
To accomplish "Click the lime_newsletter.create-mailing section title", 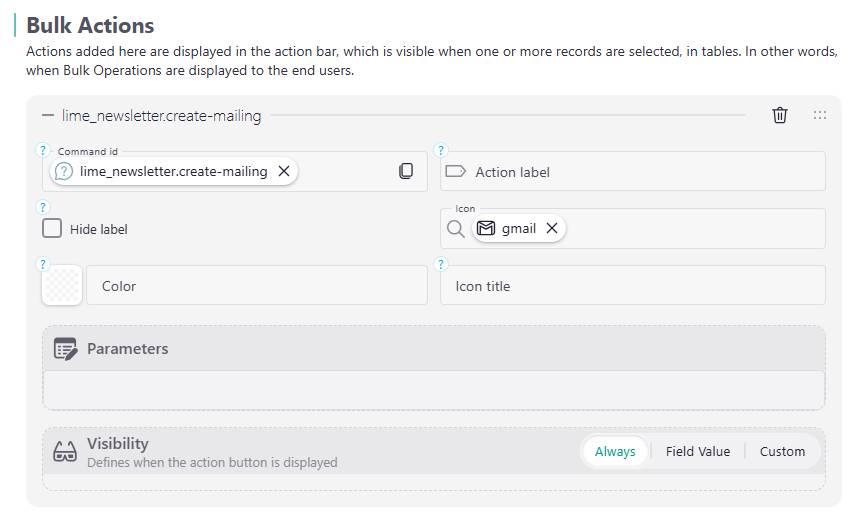I will [x=162, y=116].
